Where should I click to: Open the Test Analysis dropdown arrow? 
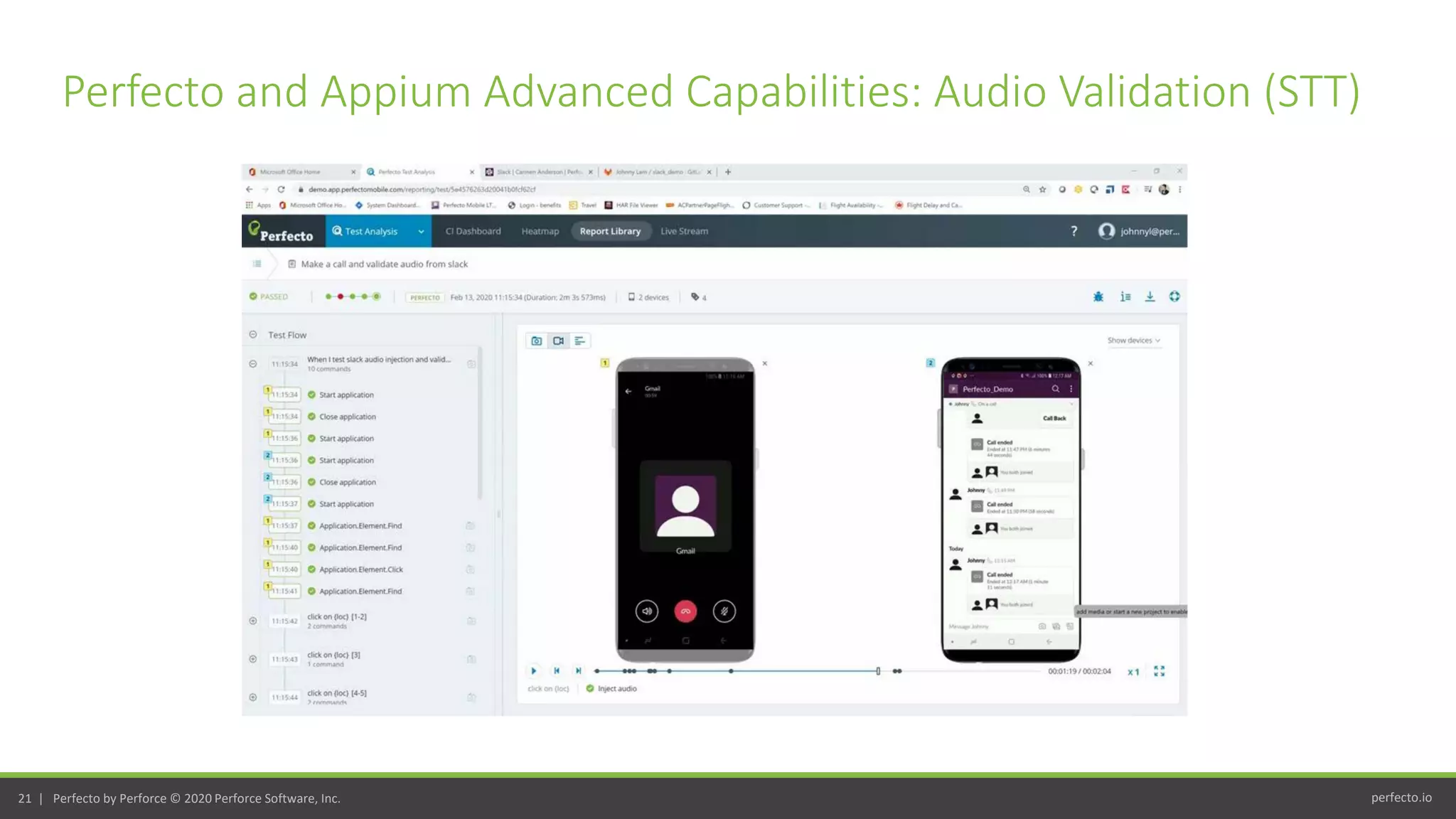pos(421,232)
